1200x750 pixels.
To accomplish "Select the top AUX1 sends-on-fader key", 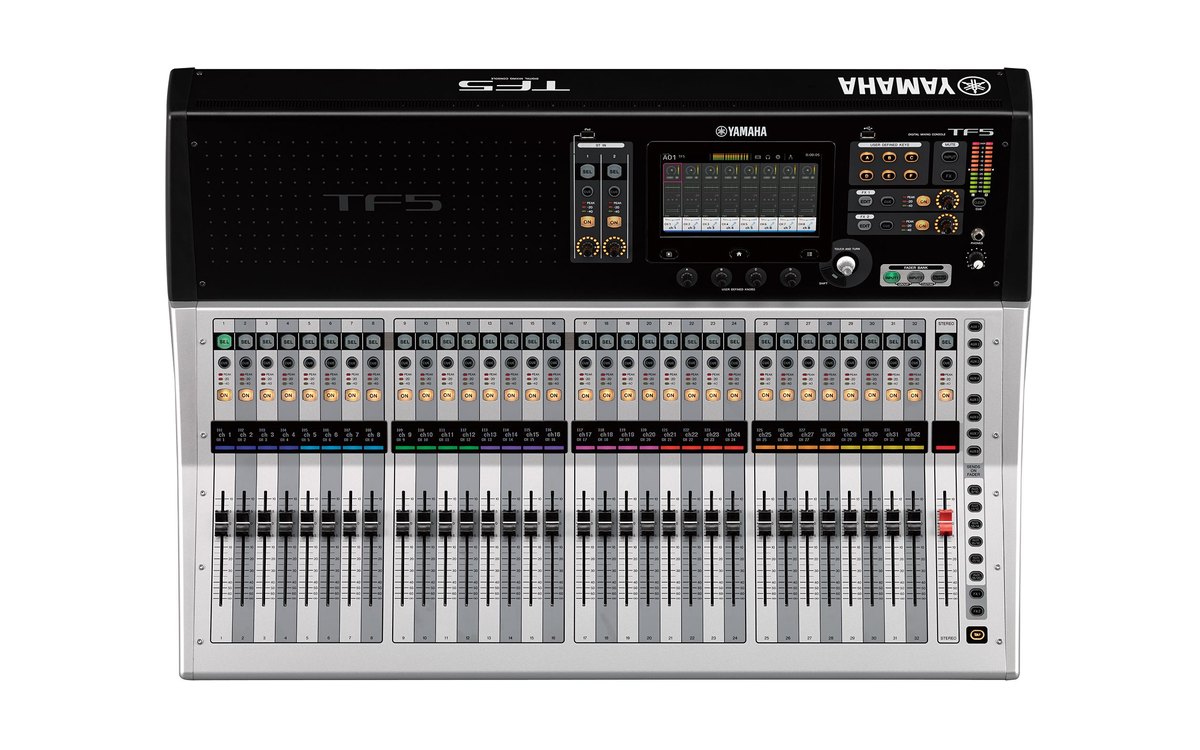I will click(974, 326).
